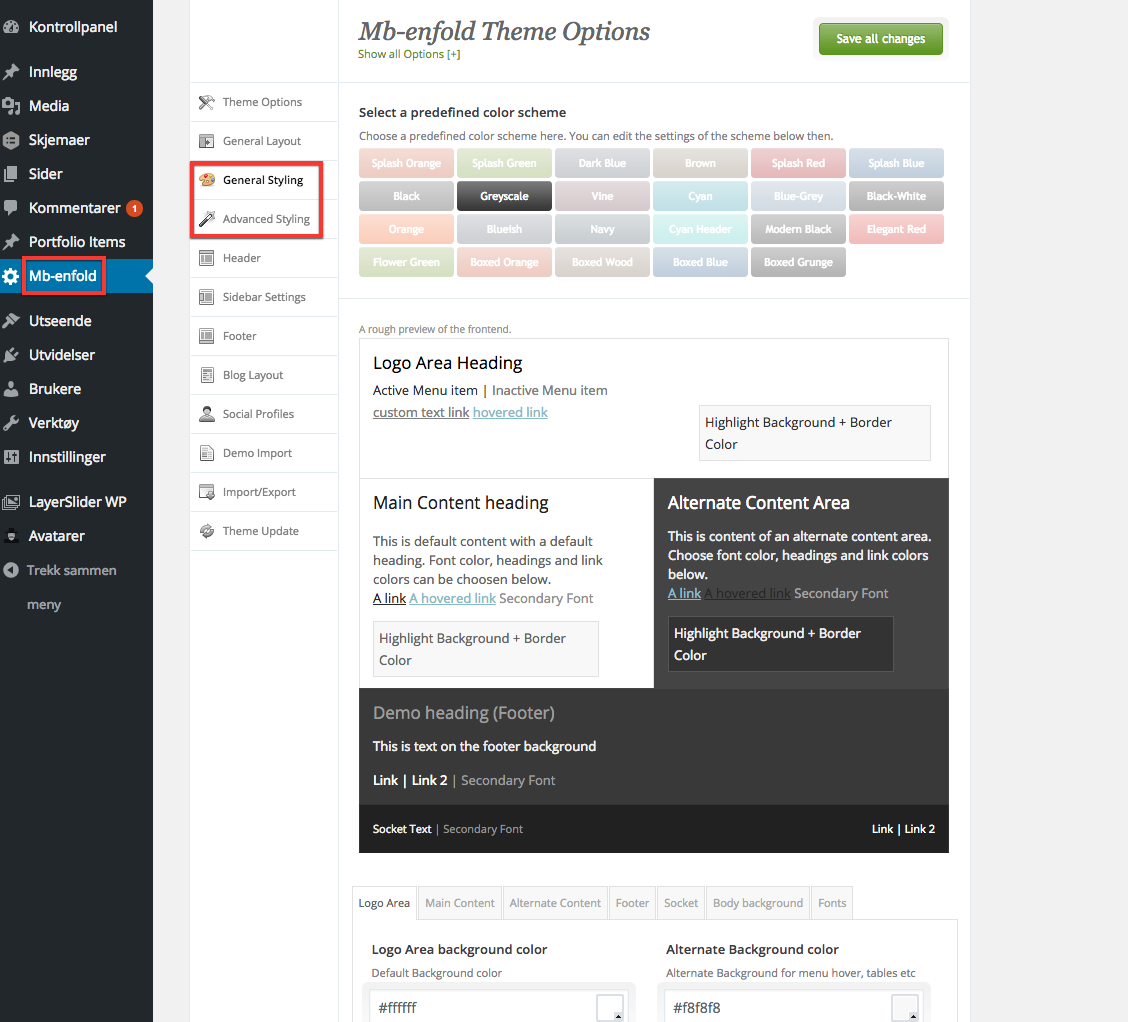Screen dimensions: 1128x1022
Task: Switch to the Footer color tab
Action: tap(632, 903)
